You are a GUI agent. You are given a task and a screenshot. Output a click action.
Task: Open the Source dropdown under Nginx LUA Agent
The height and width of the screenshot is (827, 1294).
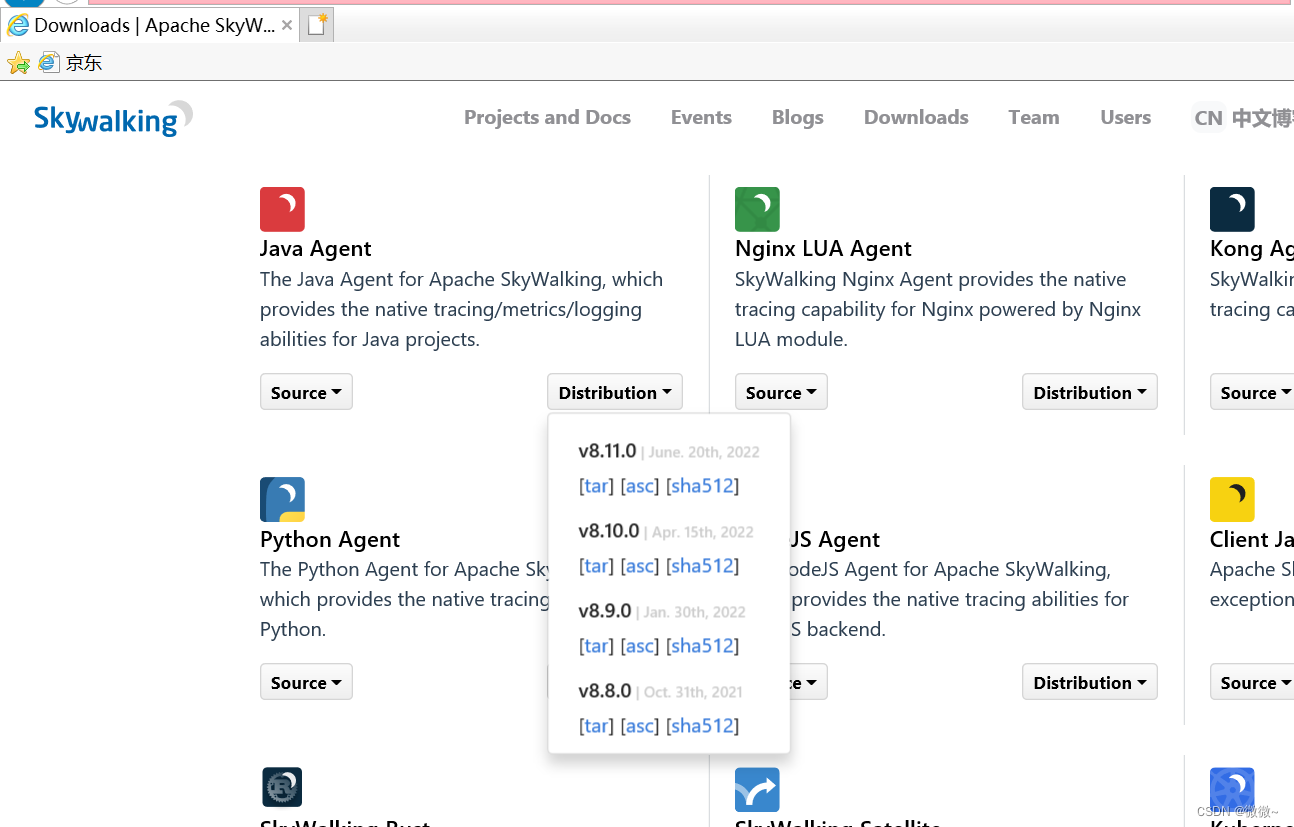(x=781, y=391)
